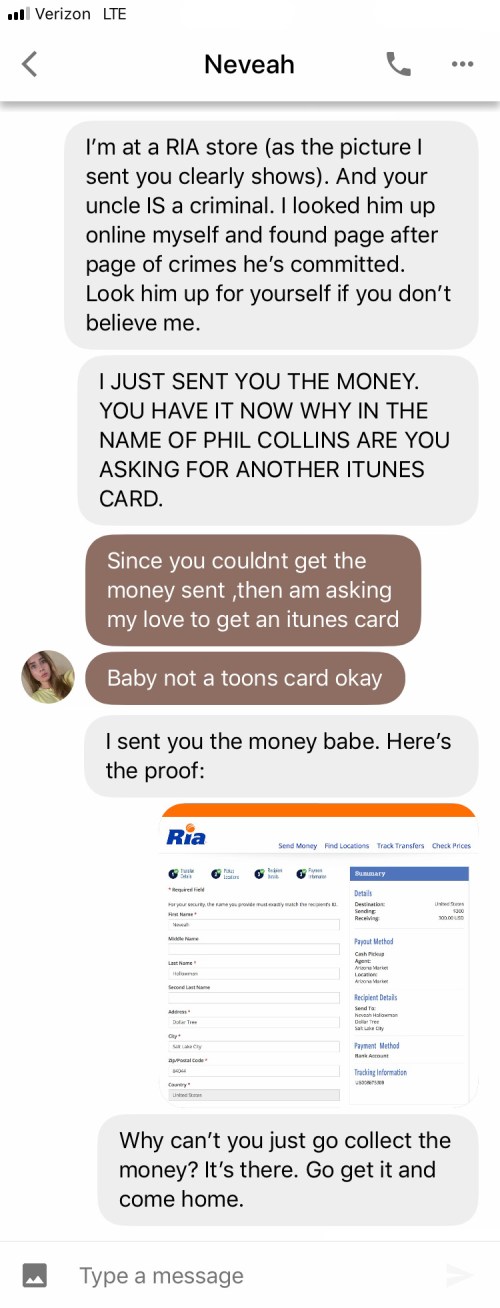
Task: Tap the Neveah contact name header
Action: click(249, 64)
